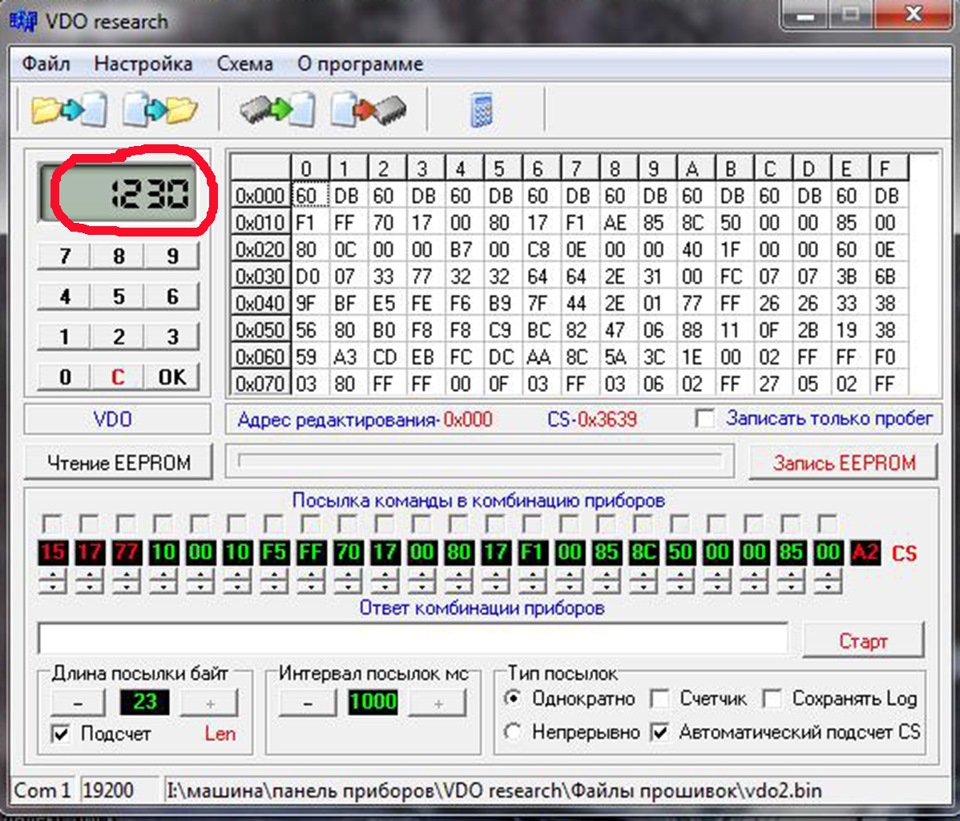Click the mileage LCD display showing 1230
960x821 pixels.
coord(117,193)
